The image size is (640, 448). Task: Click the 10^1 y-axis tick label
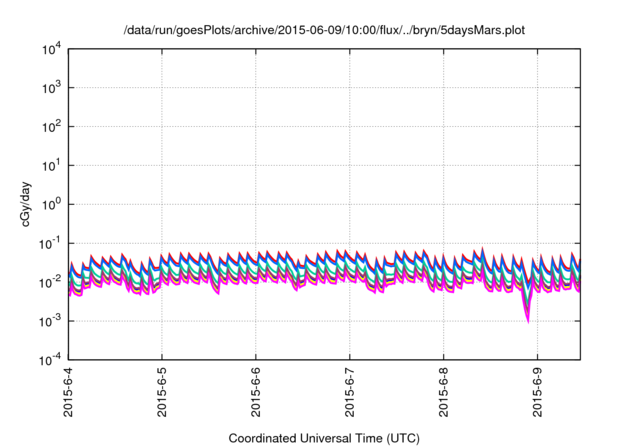(51, 166)
